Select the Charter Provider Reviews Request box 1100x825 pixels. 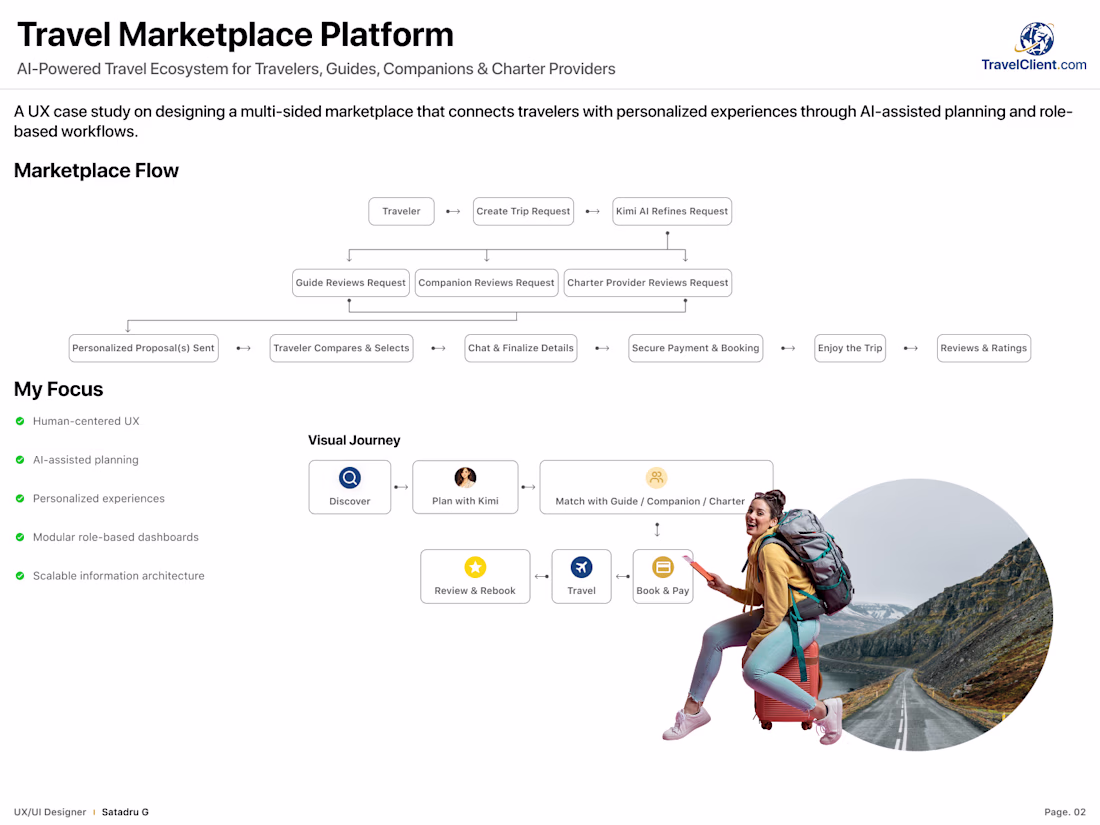click(x=648, y=283)
